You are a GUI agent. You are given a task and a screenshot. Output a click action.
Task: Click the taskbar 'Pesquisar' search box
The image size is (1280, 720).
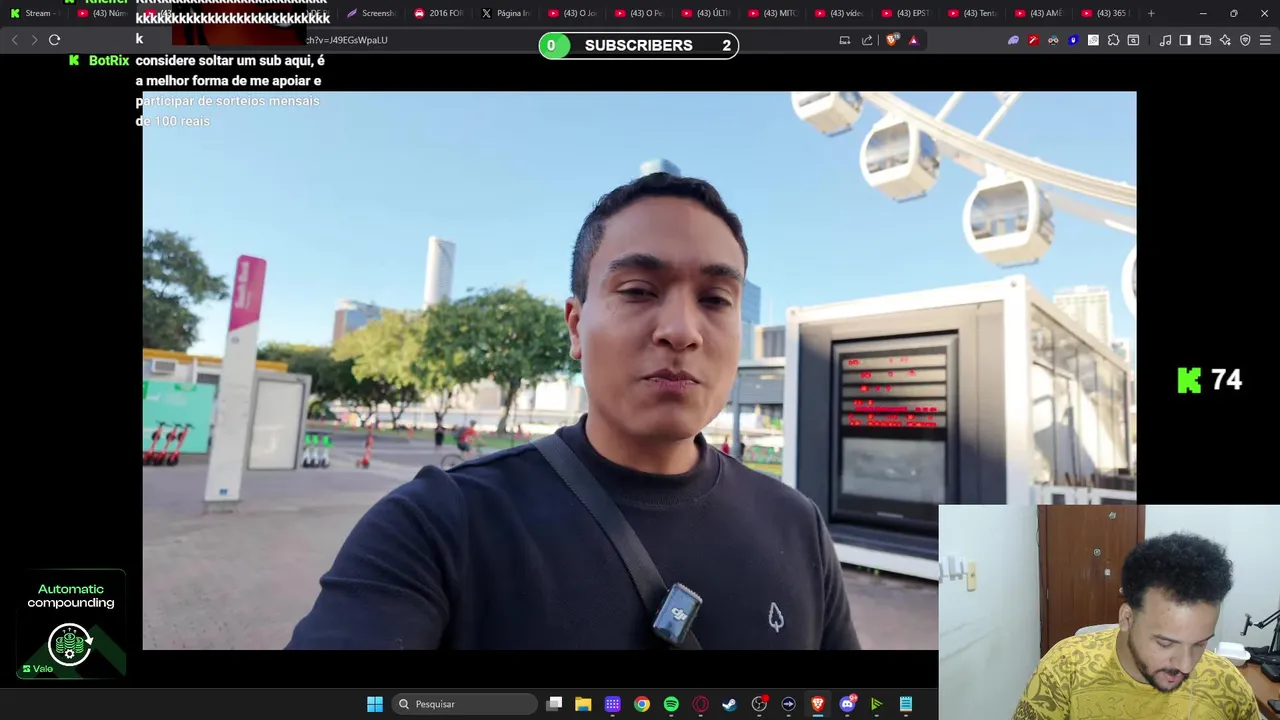click(464, 704)
